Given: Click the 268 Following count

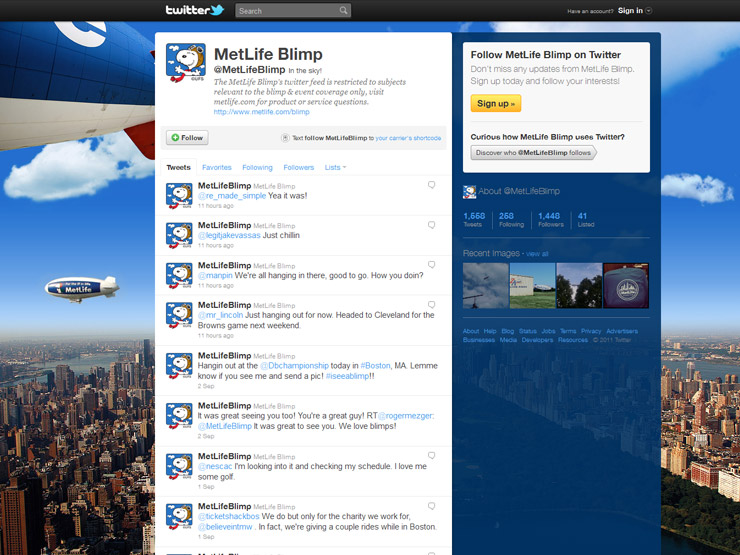Looking at the screenshot, I should [511, 219].
